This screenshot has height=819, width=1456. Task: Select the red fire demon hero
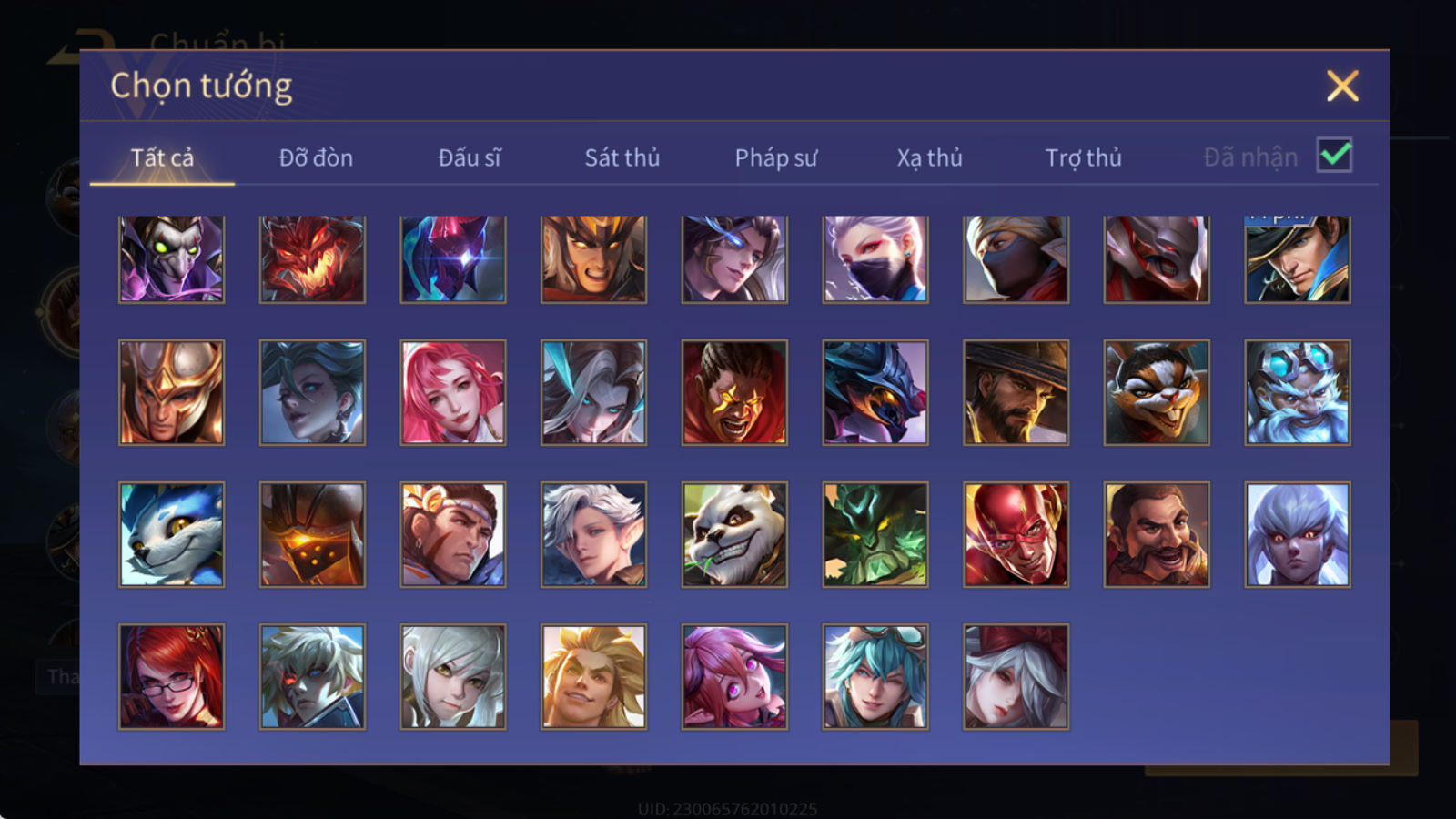[x=312, y=259]
